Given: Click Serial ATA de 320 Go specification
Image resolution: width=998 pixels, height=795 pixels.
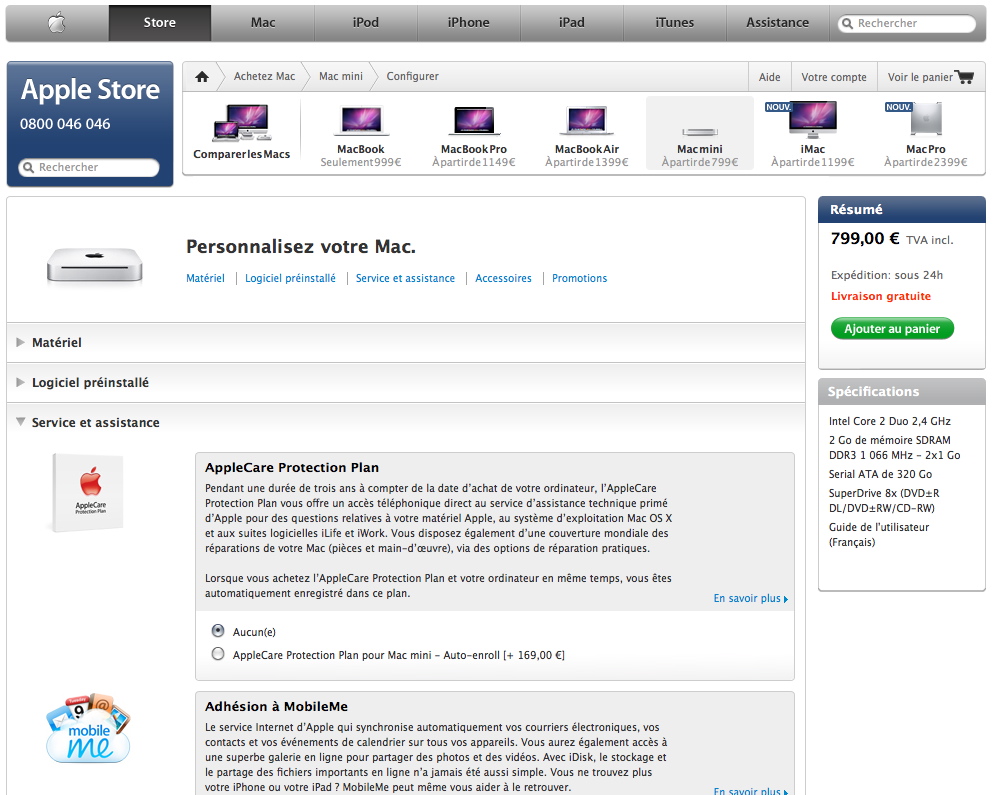Looking at the screenshot, I should point(880,474).
